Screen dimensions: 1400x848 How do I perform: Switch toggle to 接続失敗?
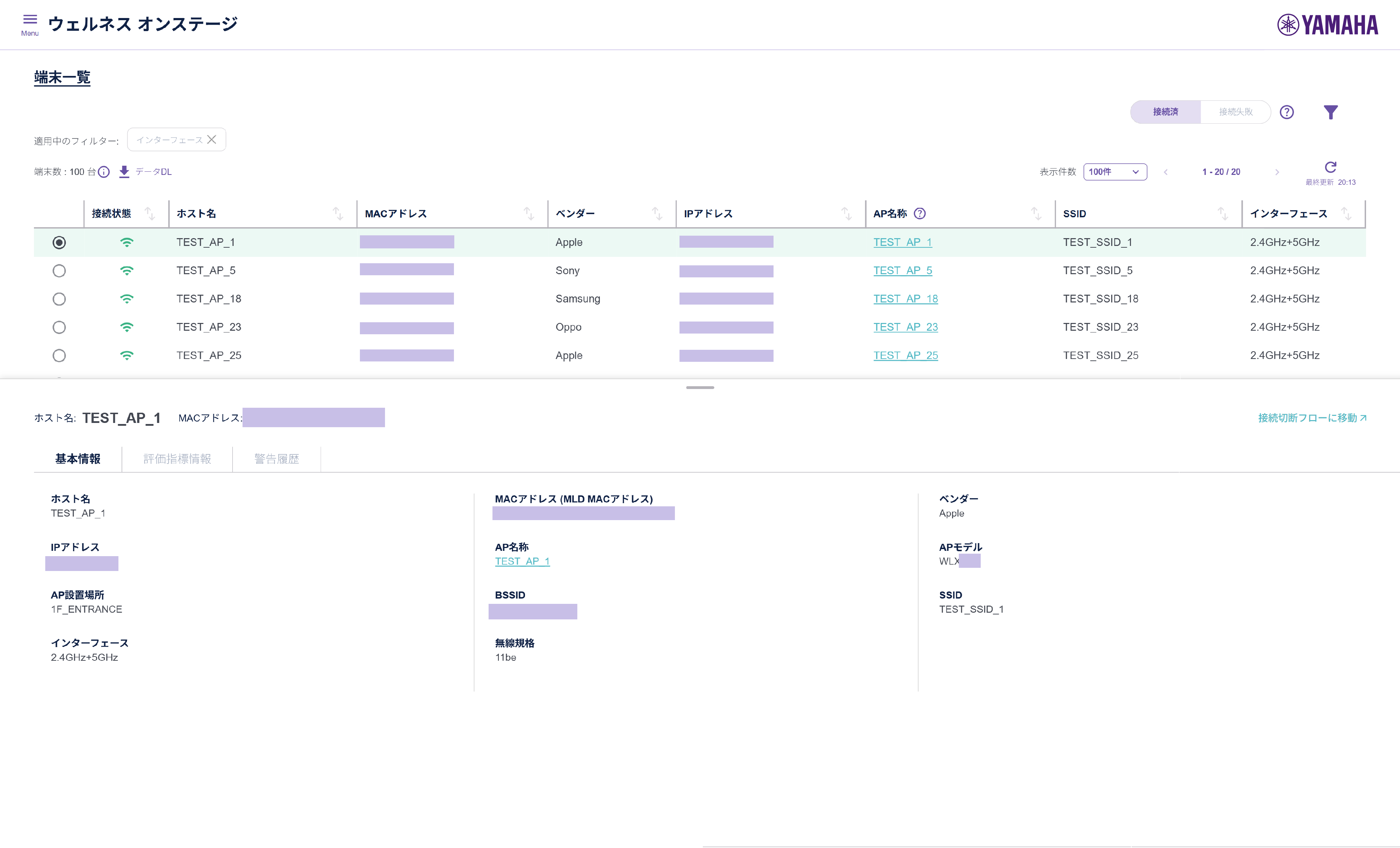1235,112
